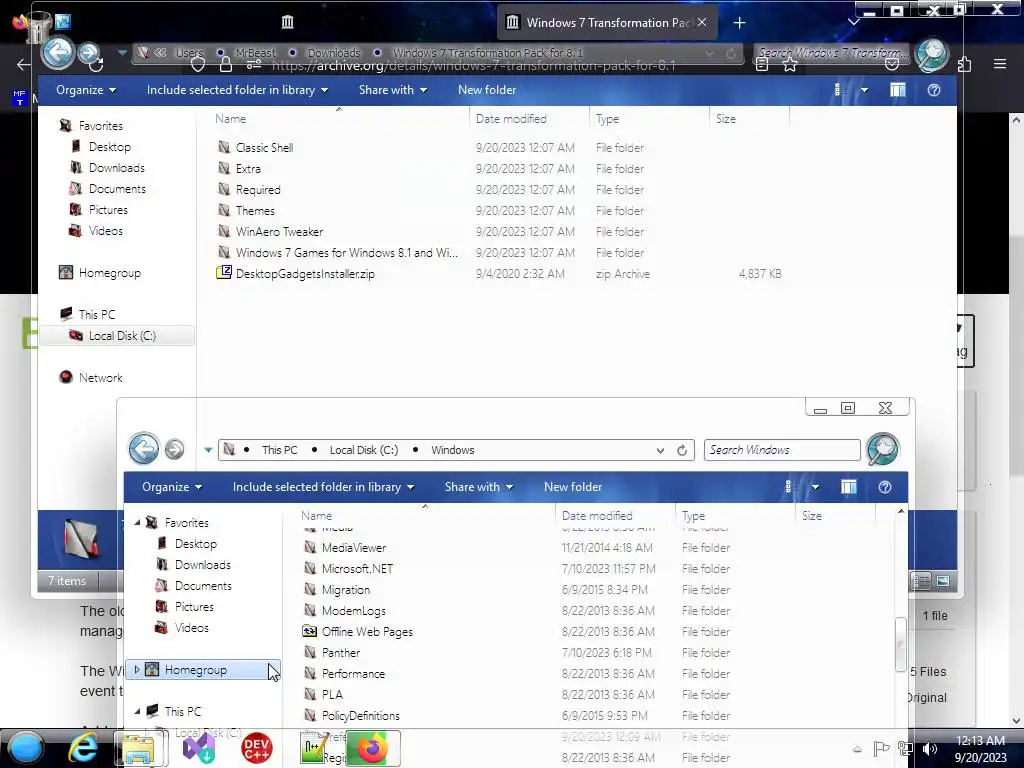The height and width of the screenshot is (768, 1024).
Task: Select the Classic Shell folder
Action: (x=256, y=148)
